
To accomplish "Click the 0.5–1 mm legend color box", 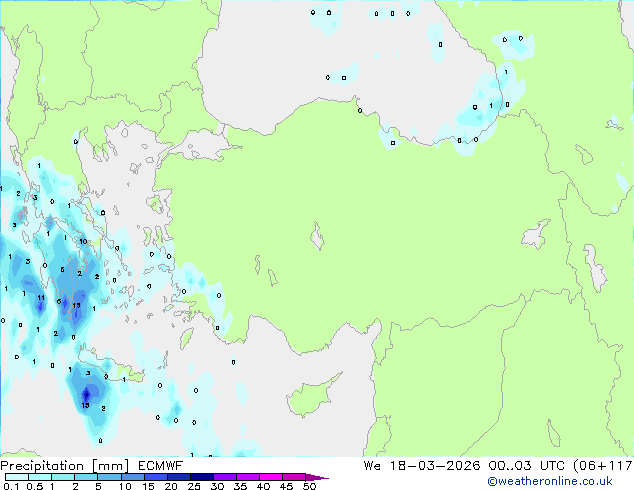I will coord(40,477).
